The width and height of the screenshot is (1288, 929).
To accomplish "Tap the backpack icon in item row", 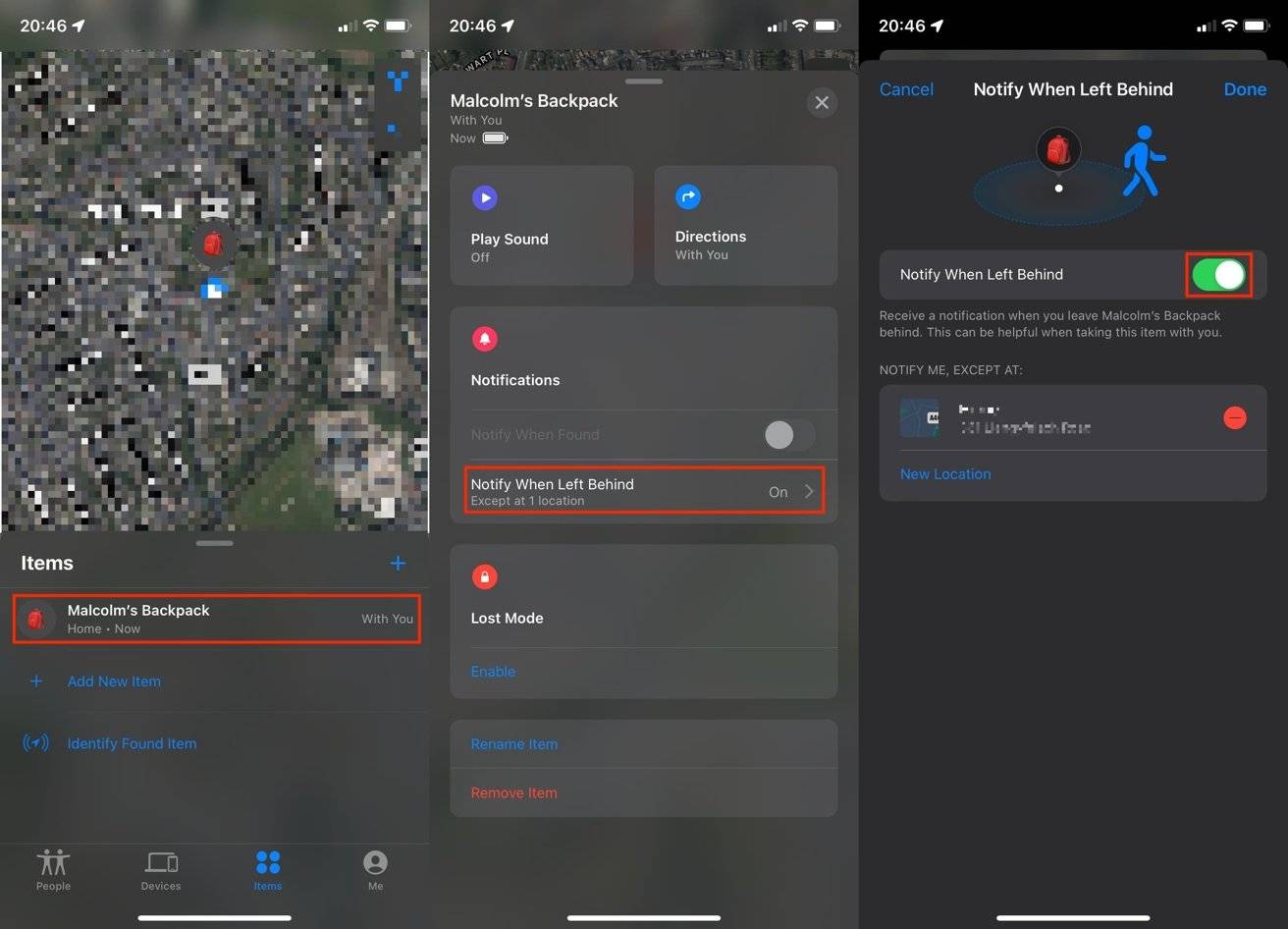I will (x=36, y=619).
